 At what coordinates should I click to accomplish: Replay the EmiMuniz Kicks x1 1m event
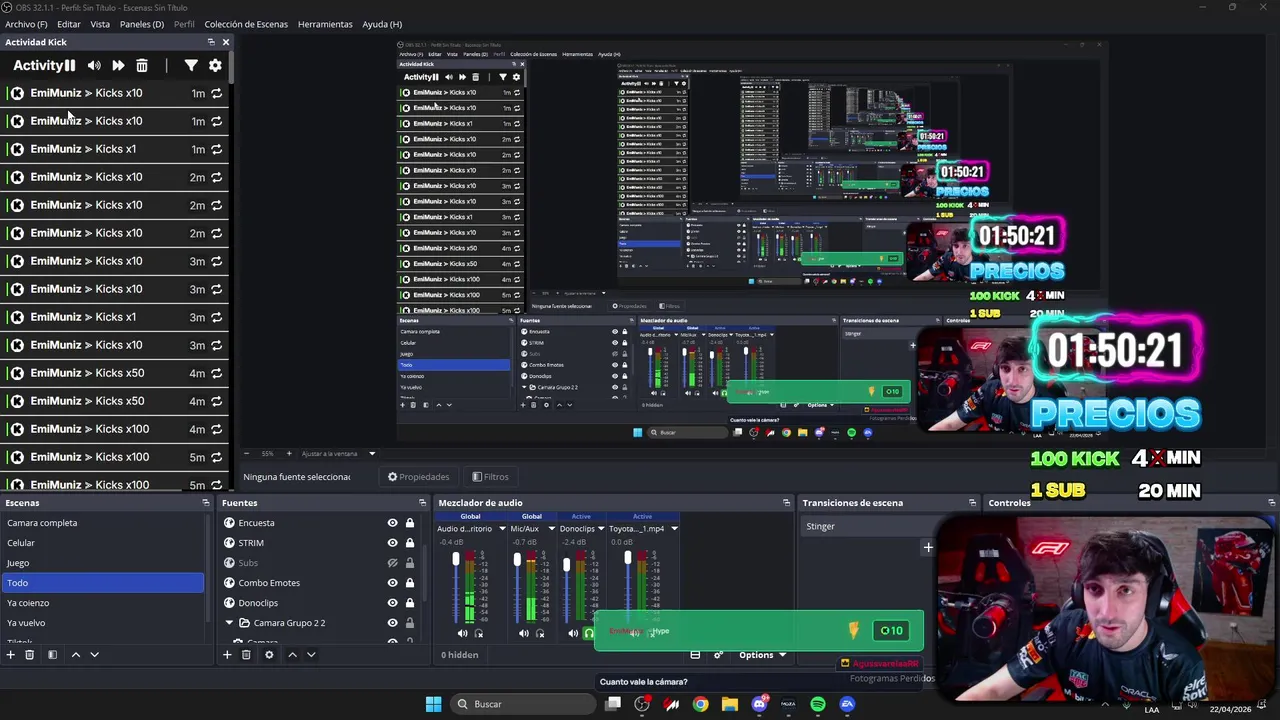tap(216, 149)
